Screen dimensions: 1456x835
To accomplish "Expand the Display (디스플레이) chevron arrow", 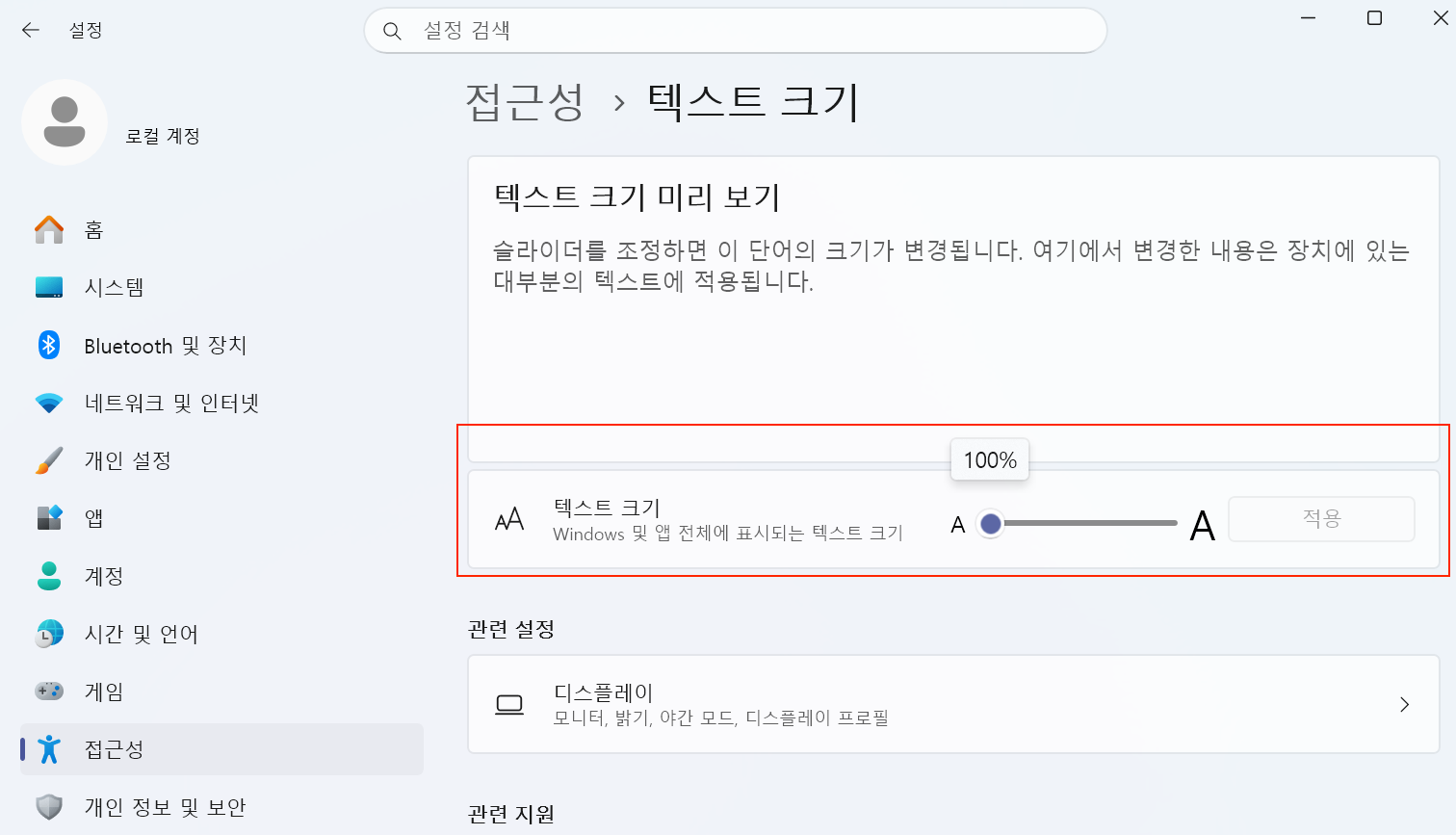I will tap(1405, 705).
